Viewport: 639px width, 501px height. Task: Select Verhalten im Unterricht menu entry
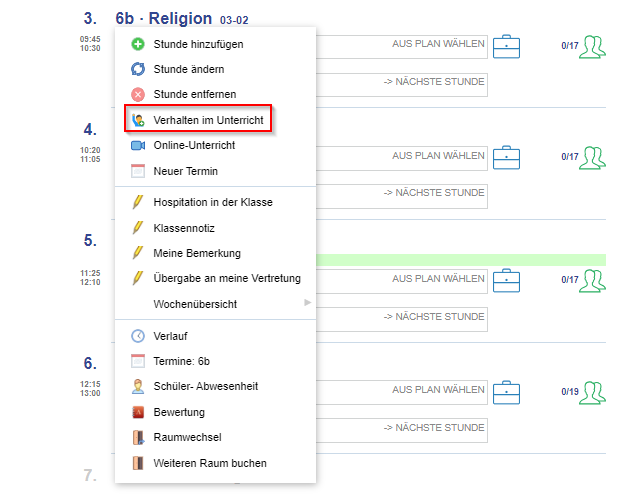[x=209, y=119]
